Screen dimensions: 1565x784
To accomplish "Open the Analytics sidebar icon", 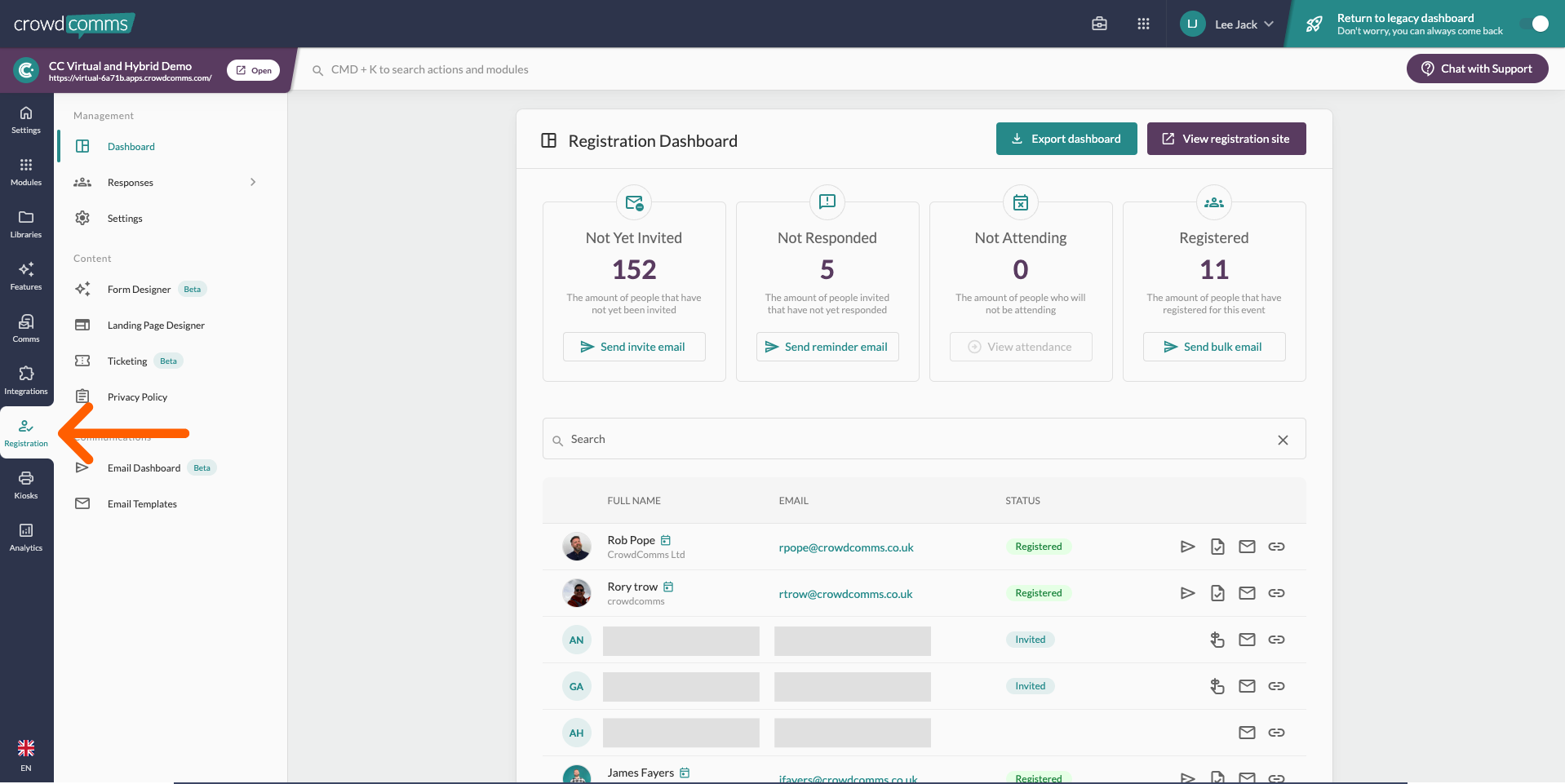I will 26,537.
